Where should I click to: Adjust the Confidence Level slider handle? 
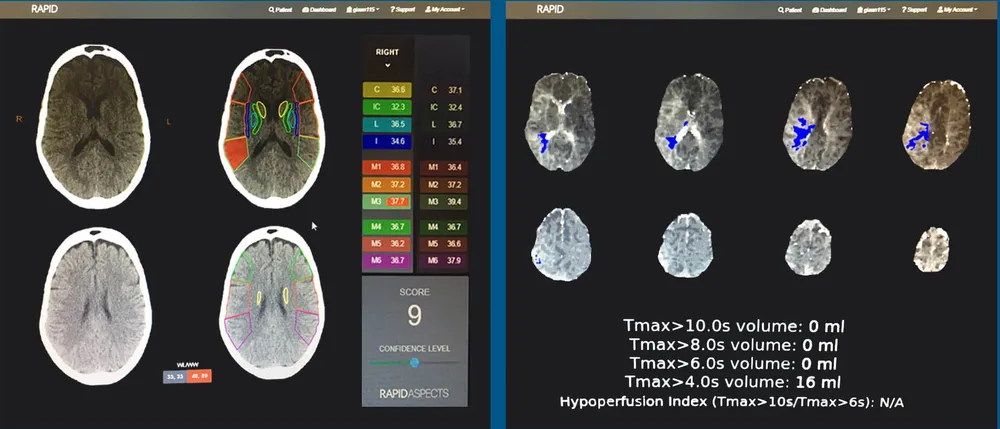[414, 363]
